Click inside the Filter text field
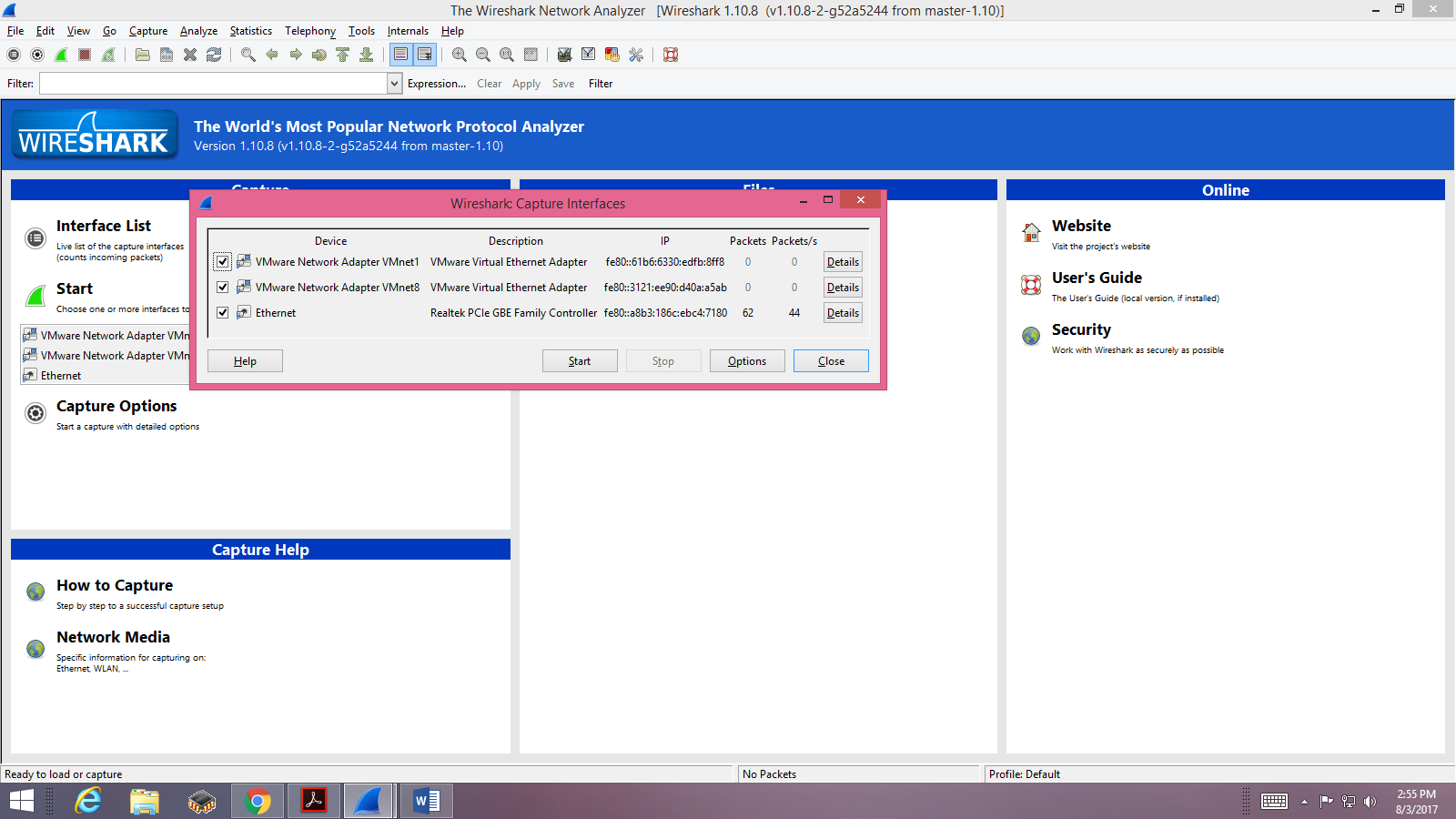 [213, 84]
